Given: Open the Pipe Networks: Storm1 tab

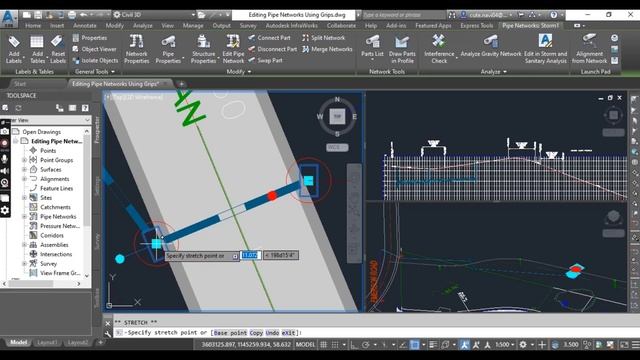Looking at the screenshot, I should pyautogui.click(x=530, y=25).
